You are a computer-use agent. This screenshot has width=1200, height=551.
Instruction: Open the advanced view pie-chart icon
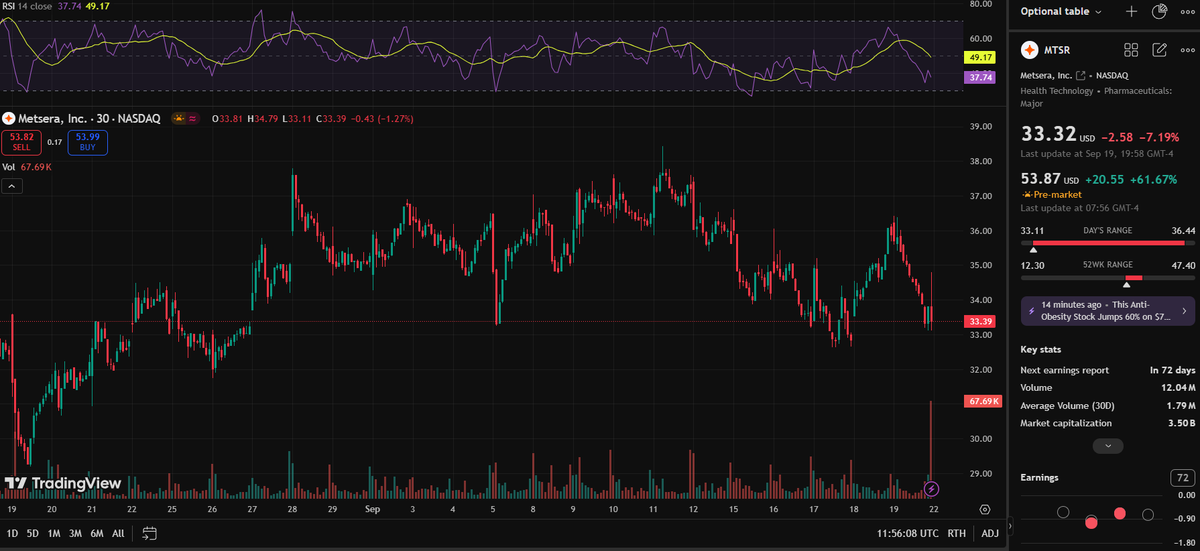(1160, 12)
